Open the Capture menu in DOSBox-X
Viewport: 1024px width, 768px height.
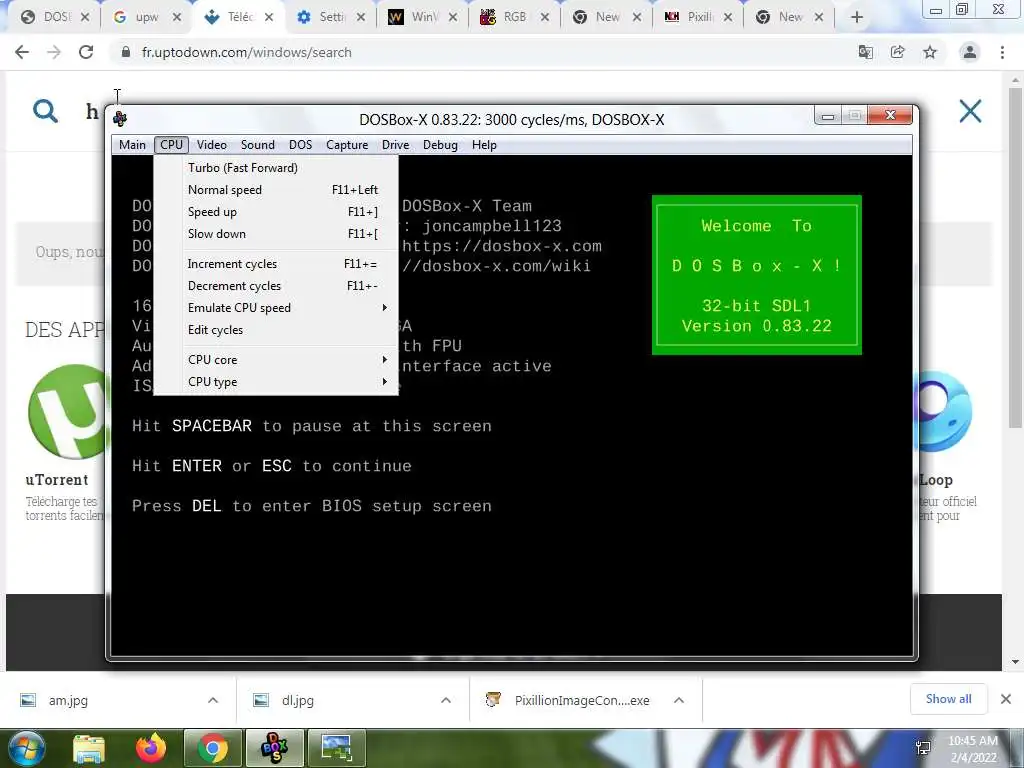(x=347, y=145)
